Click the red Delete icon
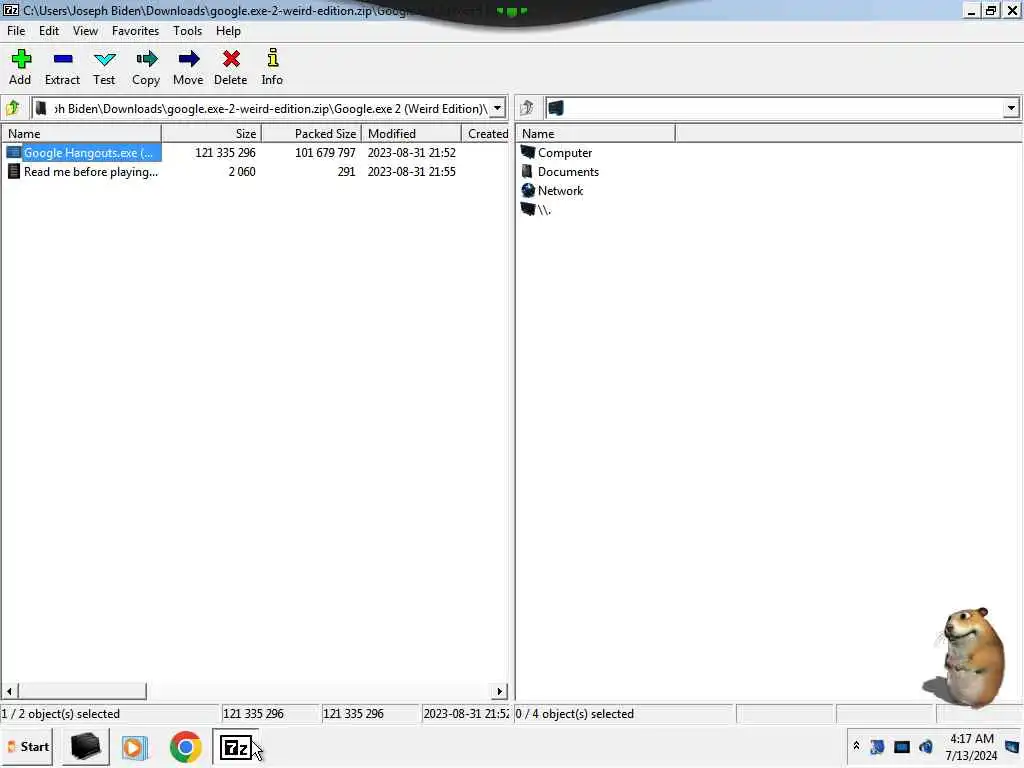Viewport: 1024px width, 768px height. point(231,59)
